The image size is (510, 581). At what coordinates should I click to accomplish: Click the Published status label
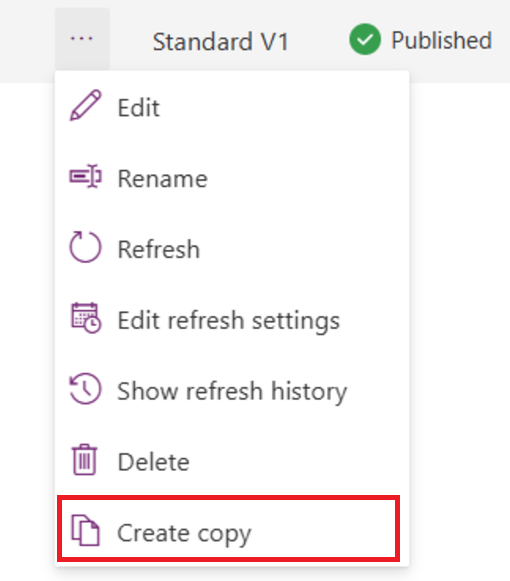pyautogui.click(x=442, y=40)
